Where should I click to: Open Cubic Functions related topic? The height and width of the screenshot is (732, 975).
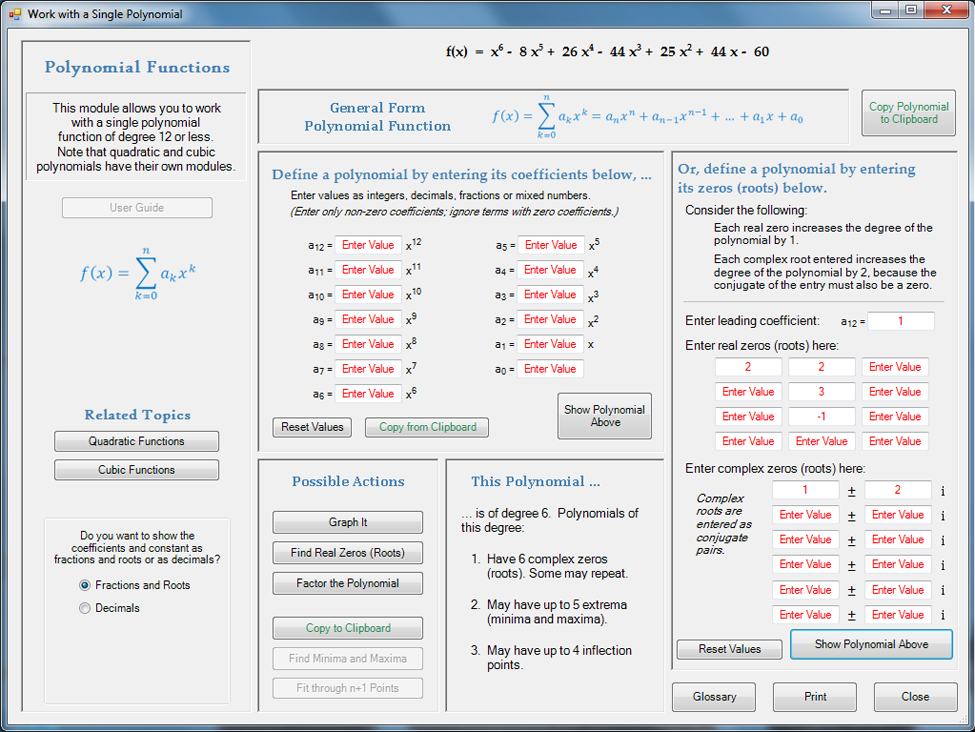pyautogui.click(x=136, y=470)
